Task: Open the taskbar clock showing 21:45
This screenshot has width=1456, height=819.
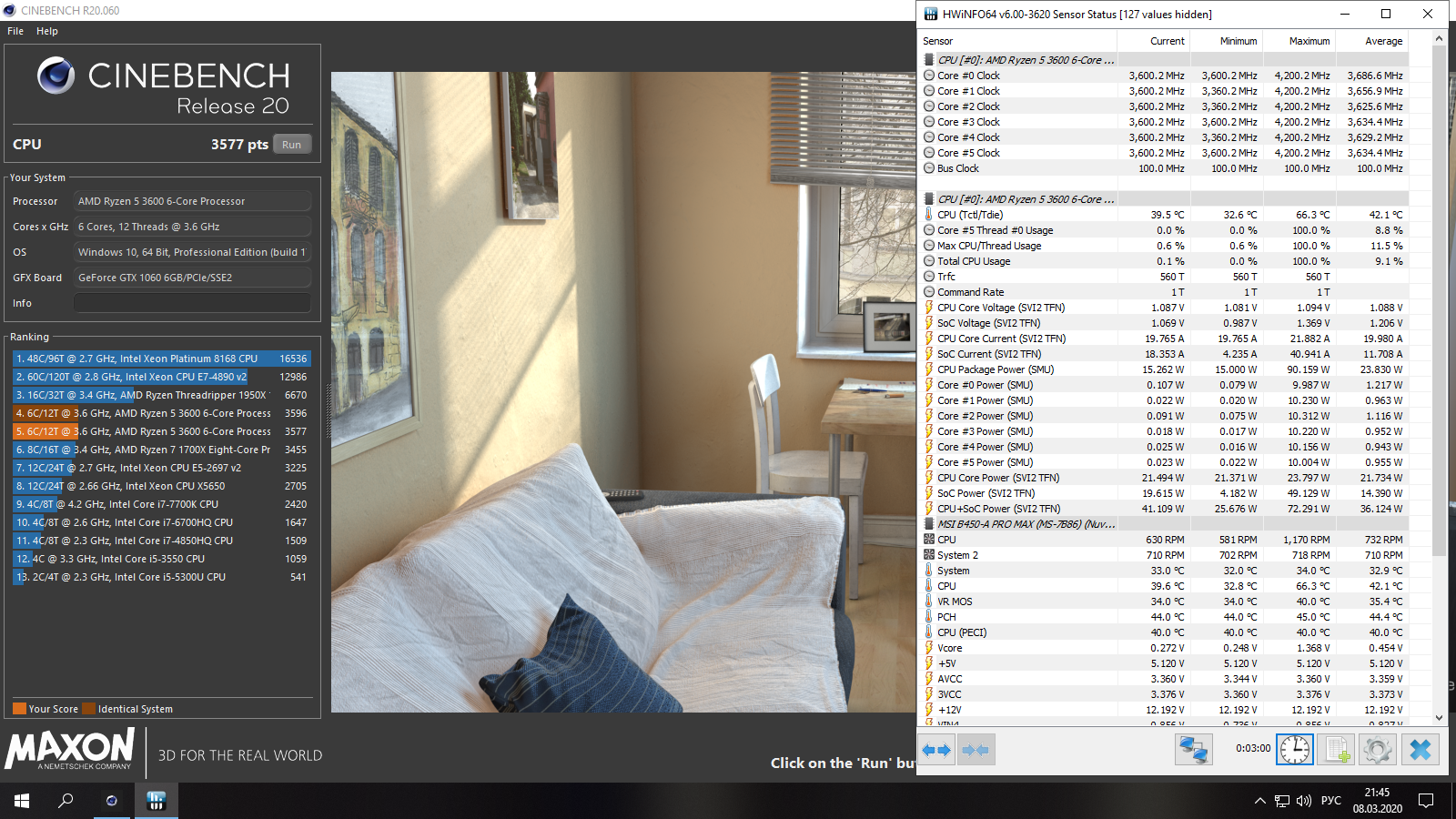Action: pyautogui.click(x=1377, y=801)
